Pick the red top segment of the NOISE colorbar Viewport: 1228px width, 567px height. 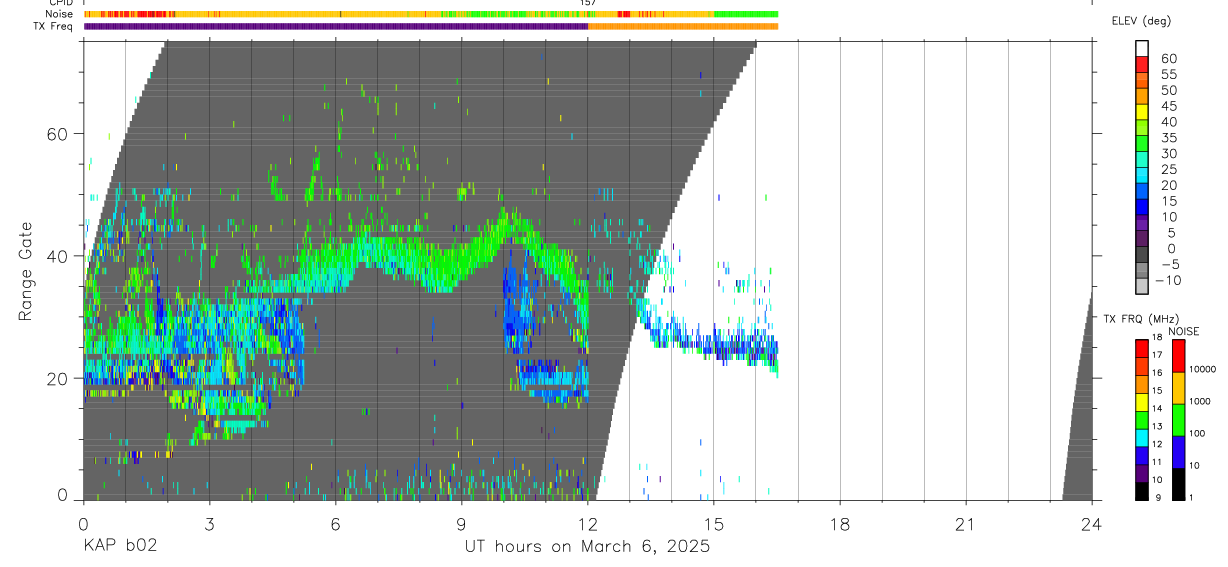(1180, 356)
